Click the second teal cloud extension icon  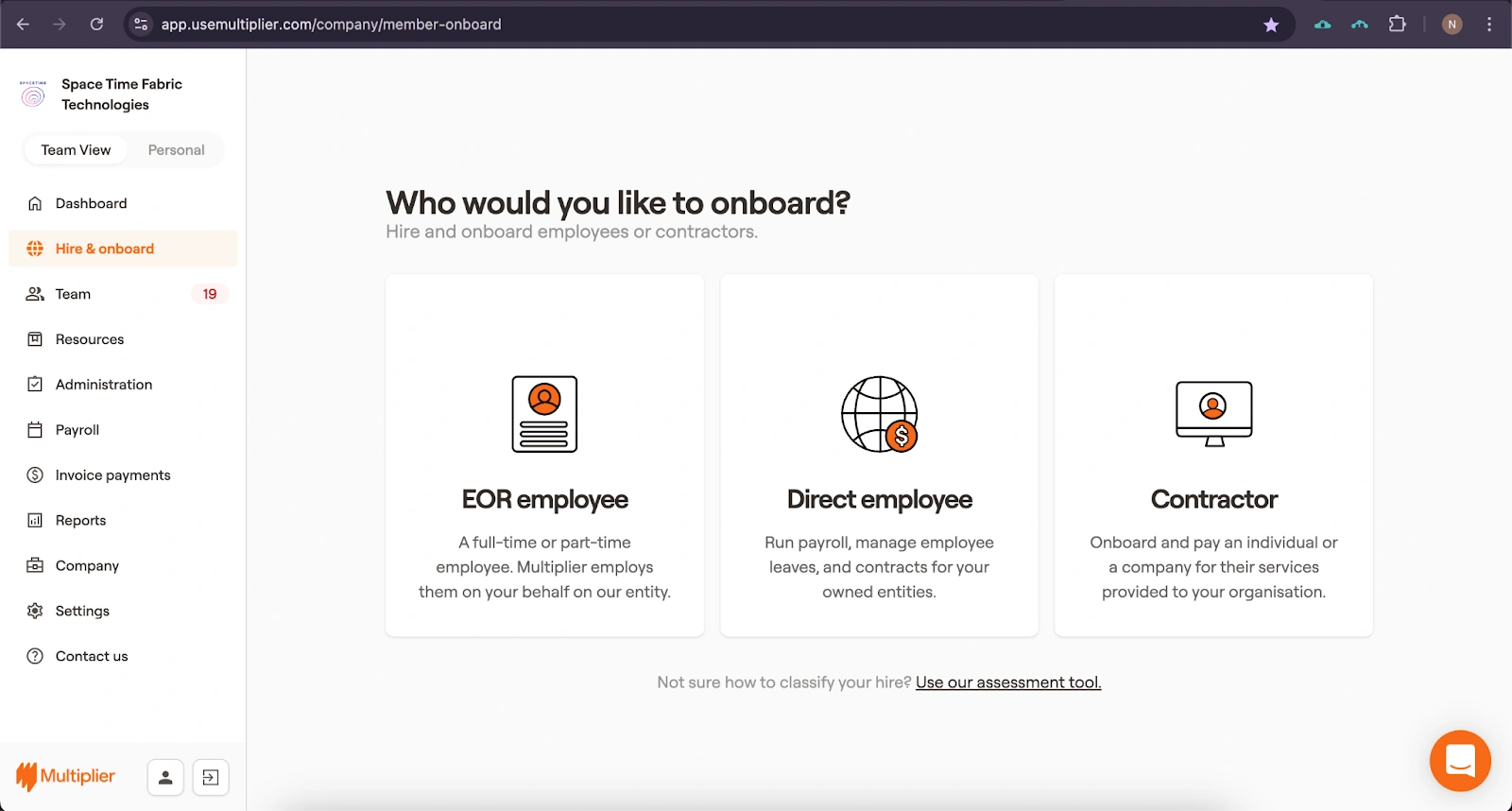(1360, 25)
